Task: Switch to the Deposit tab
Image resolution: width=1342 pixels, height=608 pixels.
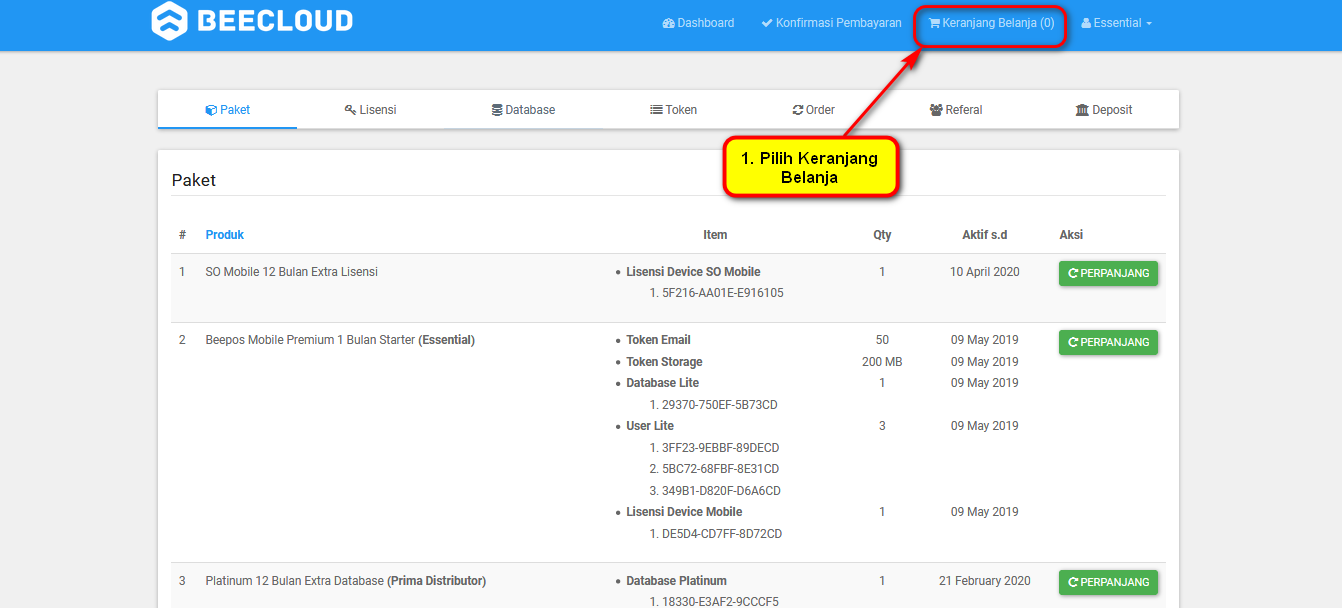Action: click(x=1104, y=110)
